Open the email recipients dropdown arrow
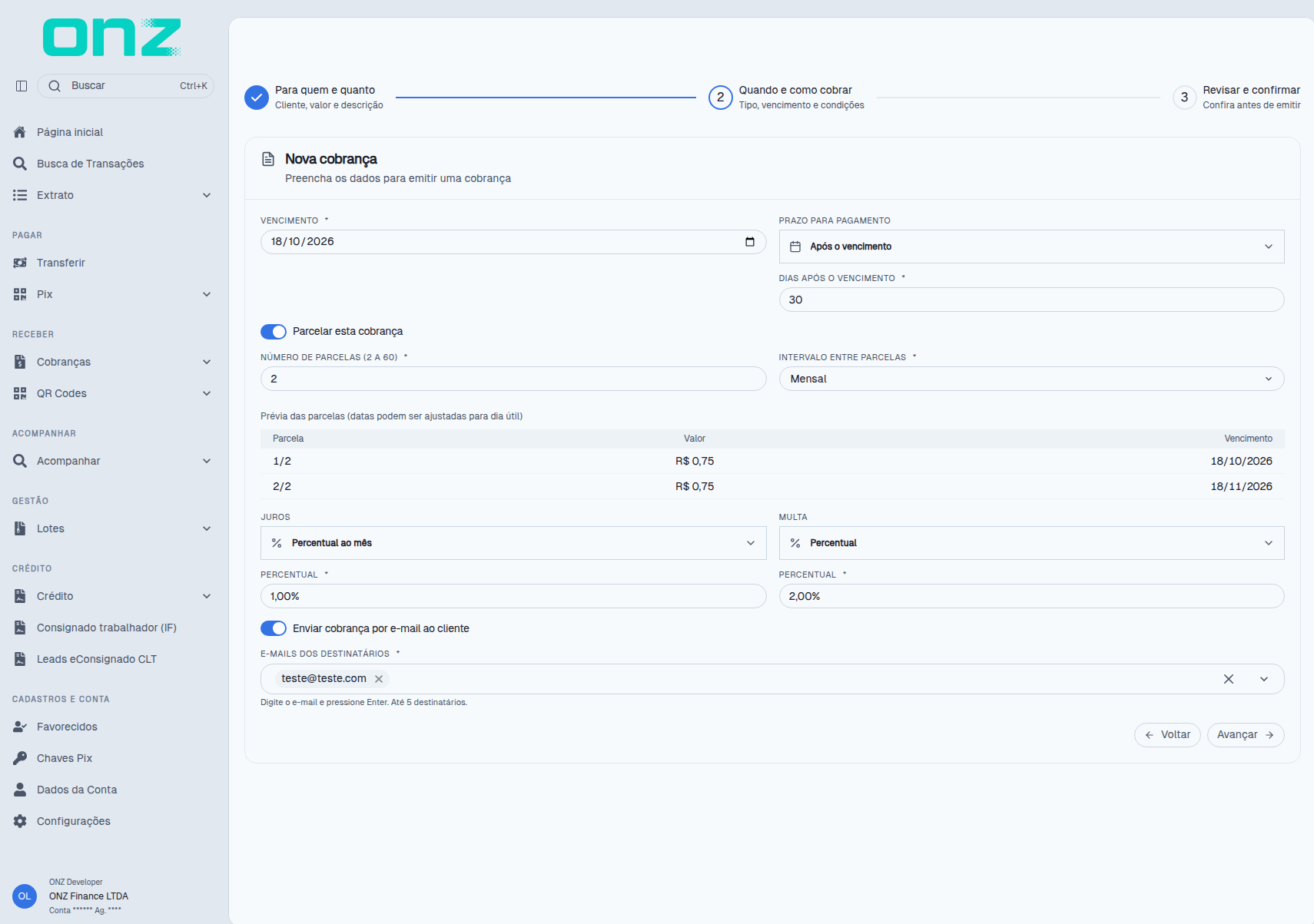Viewport: 1314px width, 924px height. click(x=1264, y=679)
